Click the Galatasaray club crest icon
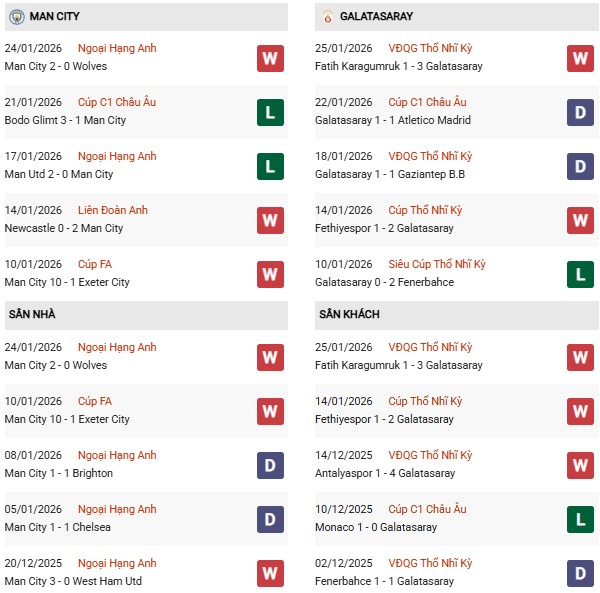The width and height of the screenshot is (600, 593). [328, 17]
